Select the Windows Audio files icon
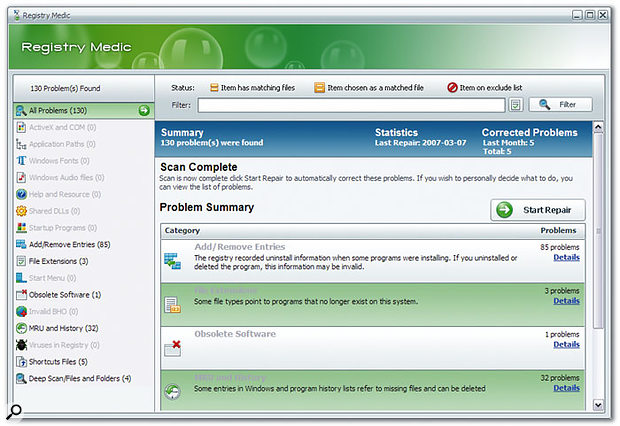Screen dimensions: 620x426 point(21,178)
